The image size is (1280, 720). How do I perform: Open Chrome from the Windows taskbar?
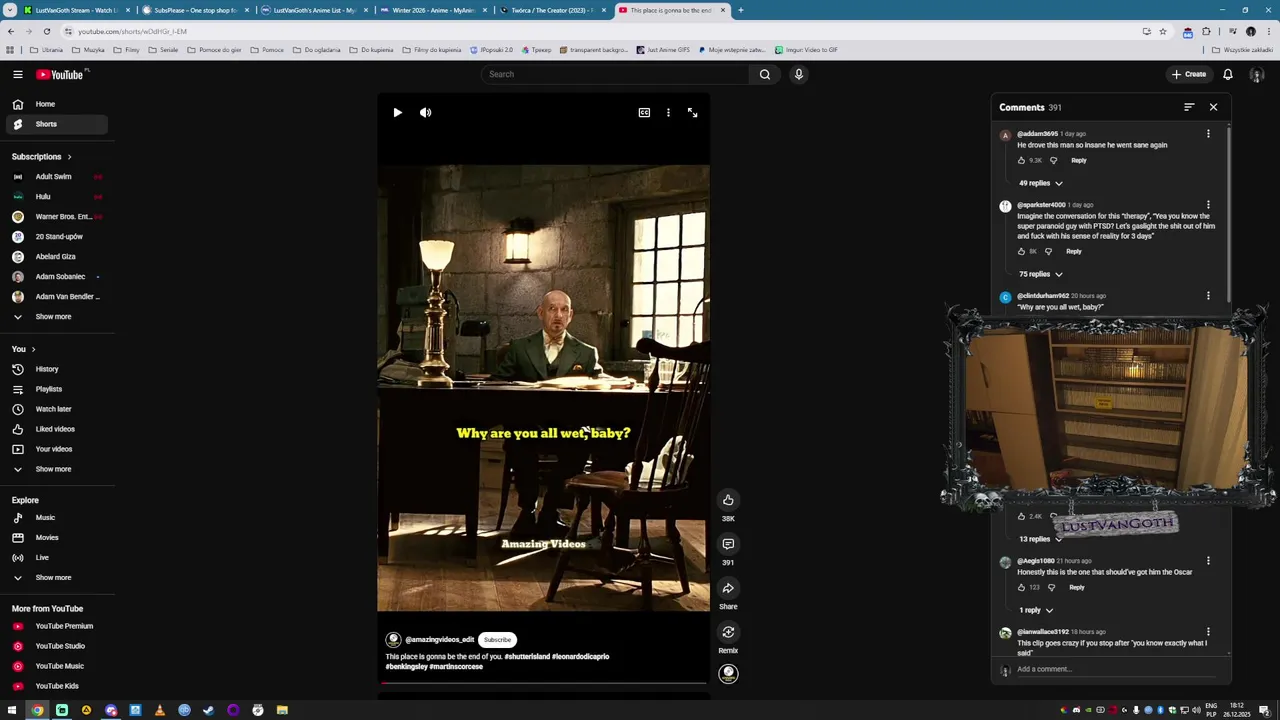37,710
